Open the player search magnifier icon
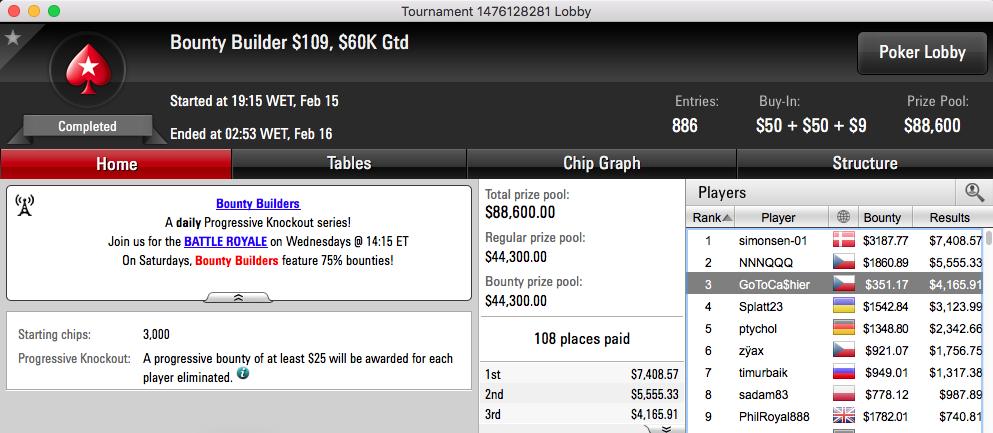Viewport: 993px width, 433px height. pos(973,192)
